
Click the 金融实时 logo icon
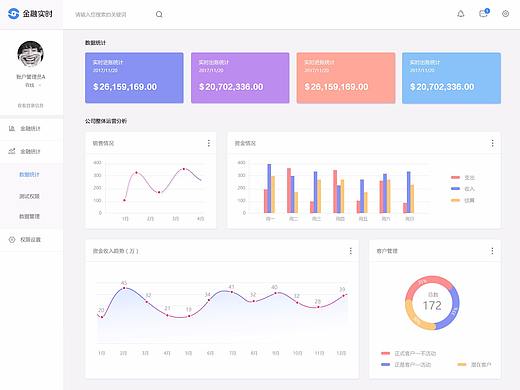coord(13,14)
